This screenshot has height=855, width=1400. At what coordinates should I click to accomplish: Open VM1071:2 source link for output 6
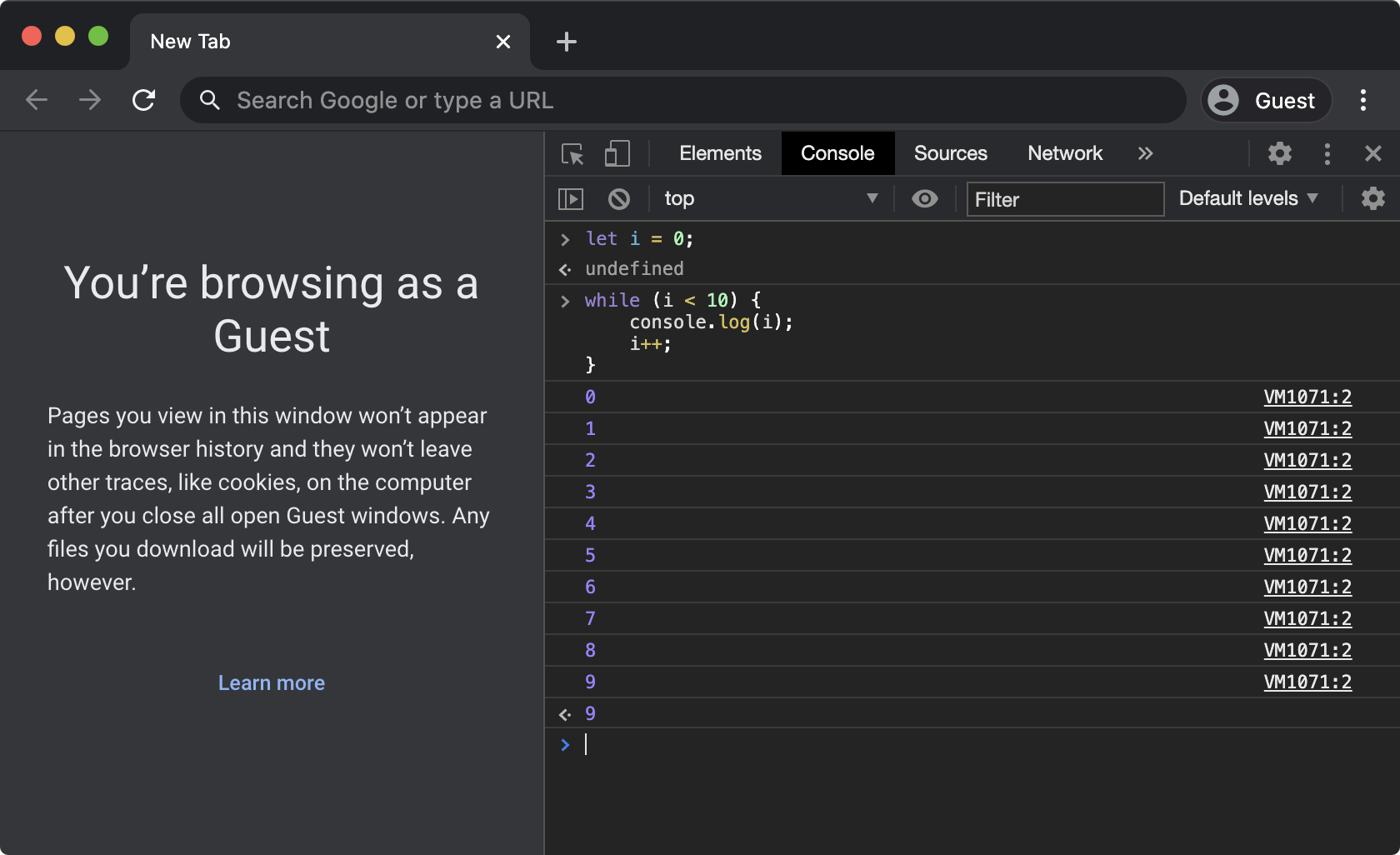tap(1307, 587)
